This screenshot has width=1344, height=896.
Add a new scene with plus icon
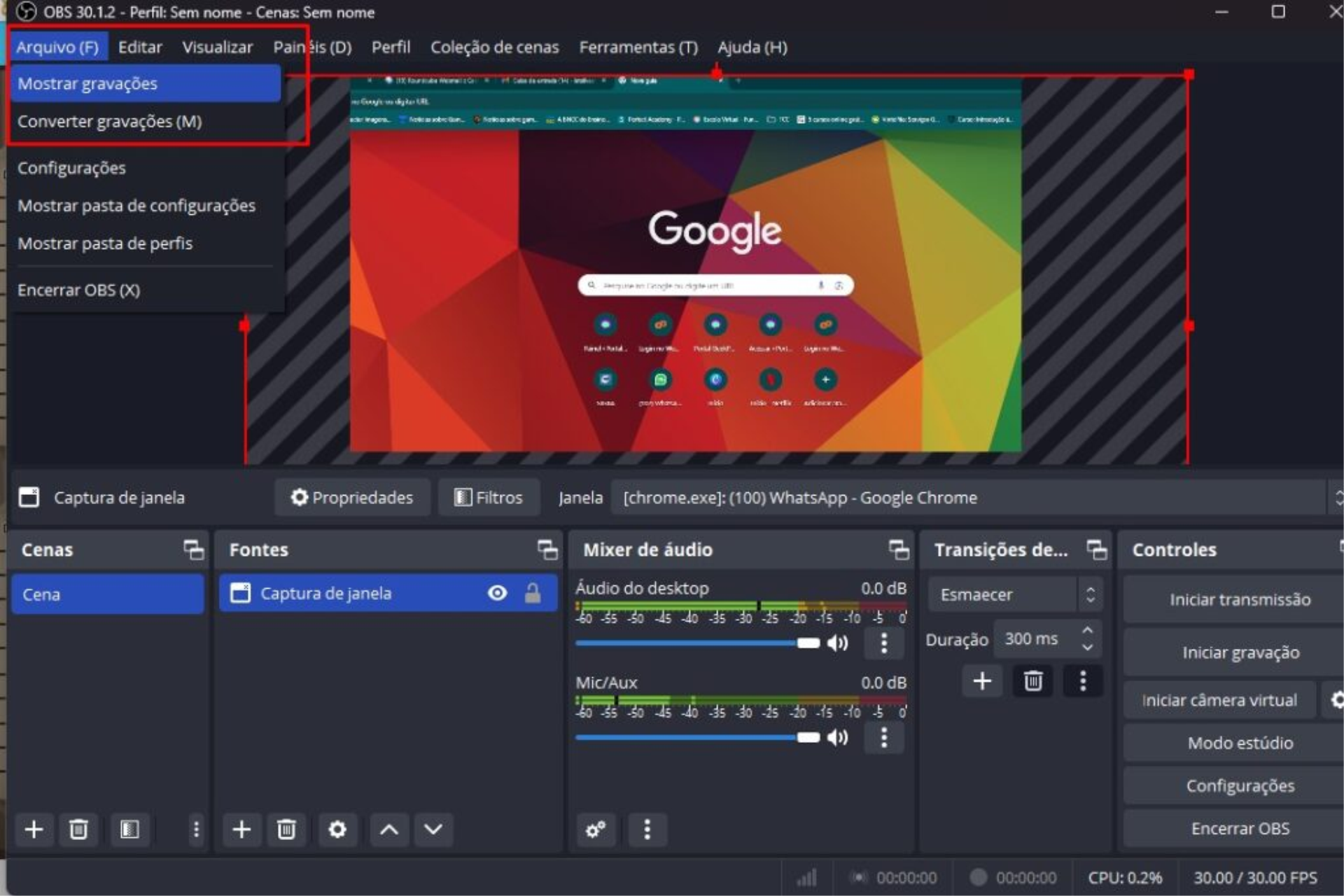[x=34, y=829]
